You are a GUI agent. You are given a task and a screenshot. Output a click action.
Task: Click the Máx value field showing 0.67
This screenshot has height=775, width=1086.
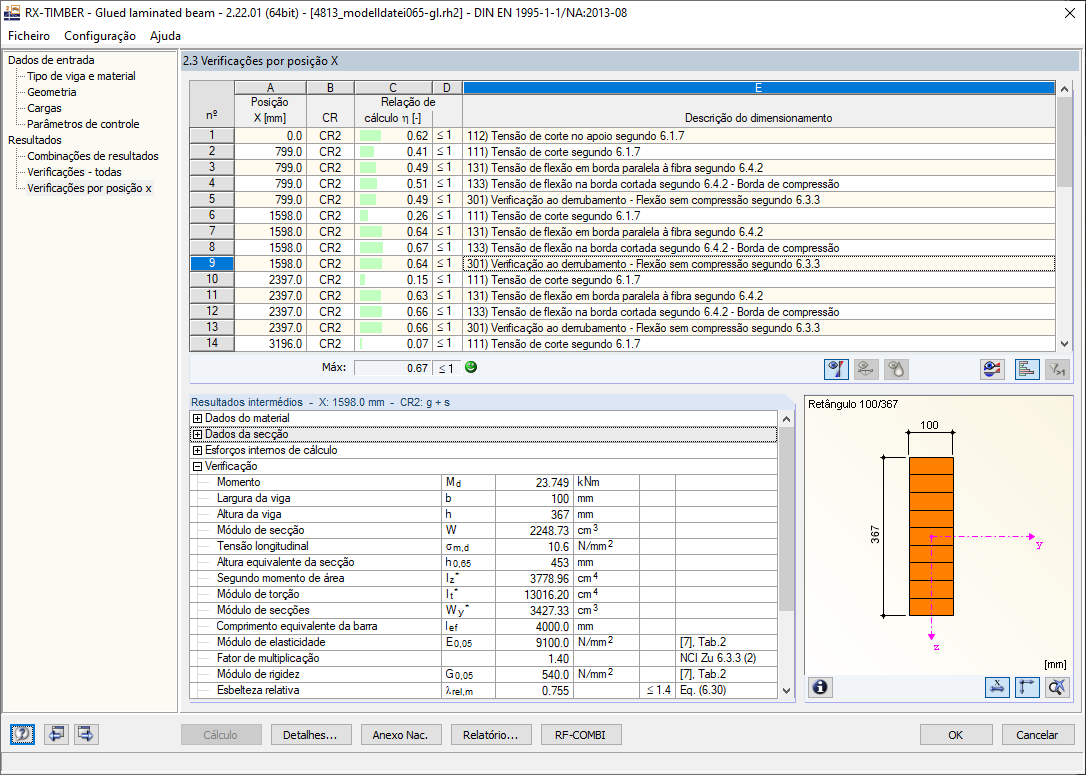tap(392, 368)
